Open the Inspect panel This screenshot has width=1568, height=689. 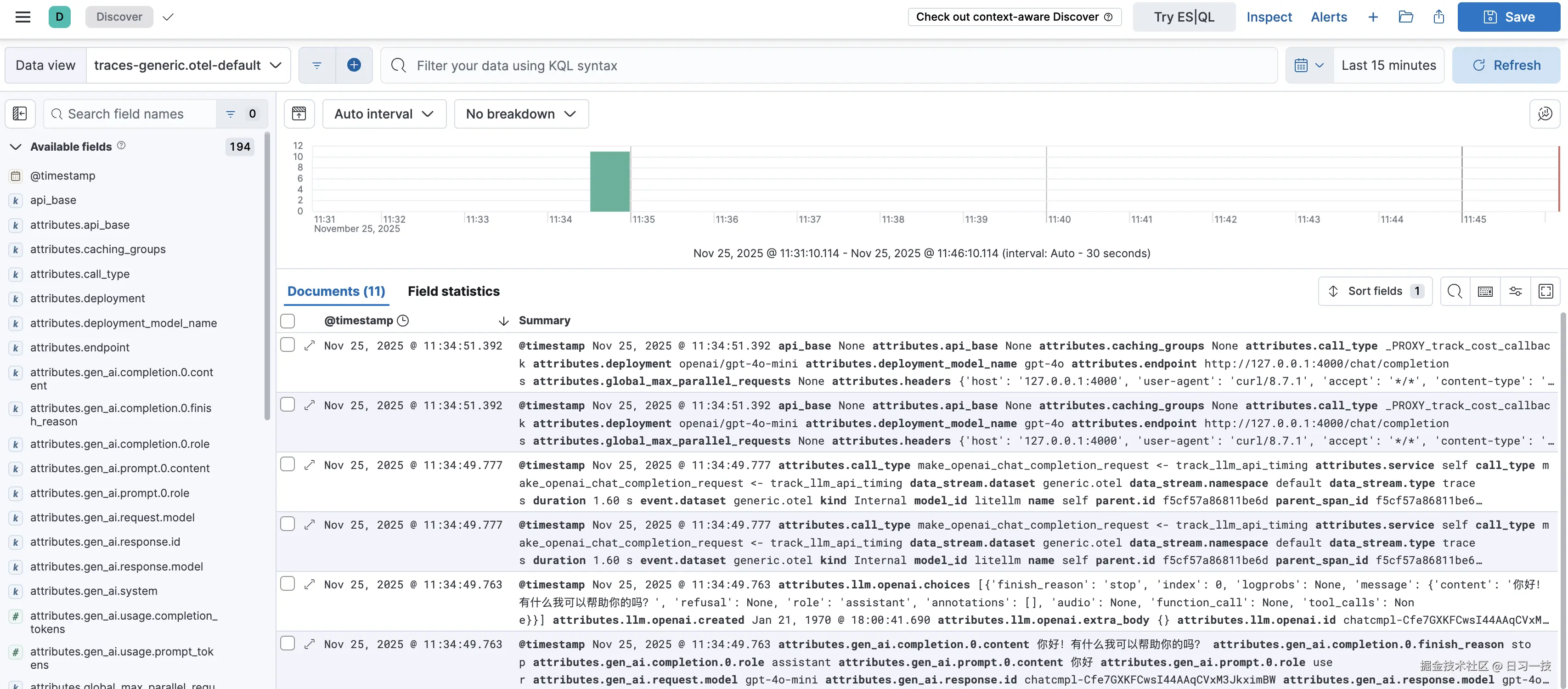click(x=1269, y=17)
